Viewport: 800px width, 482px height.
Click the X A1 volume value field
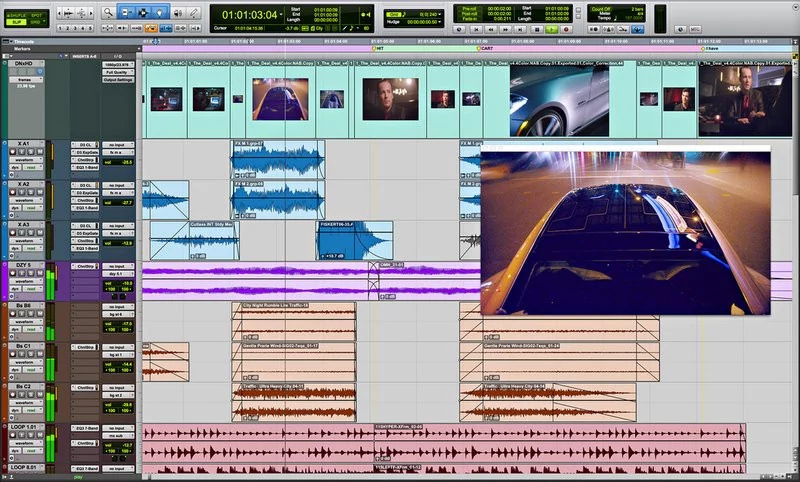[118, 162]
